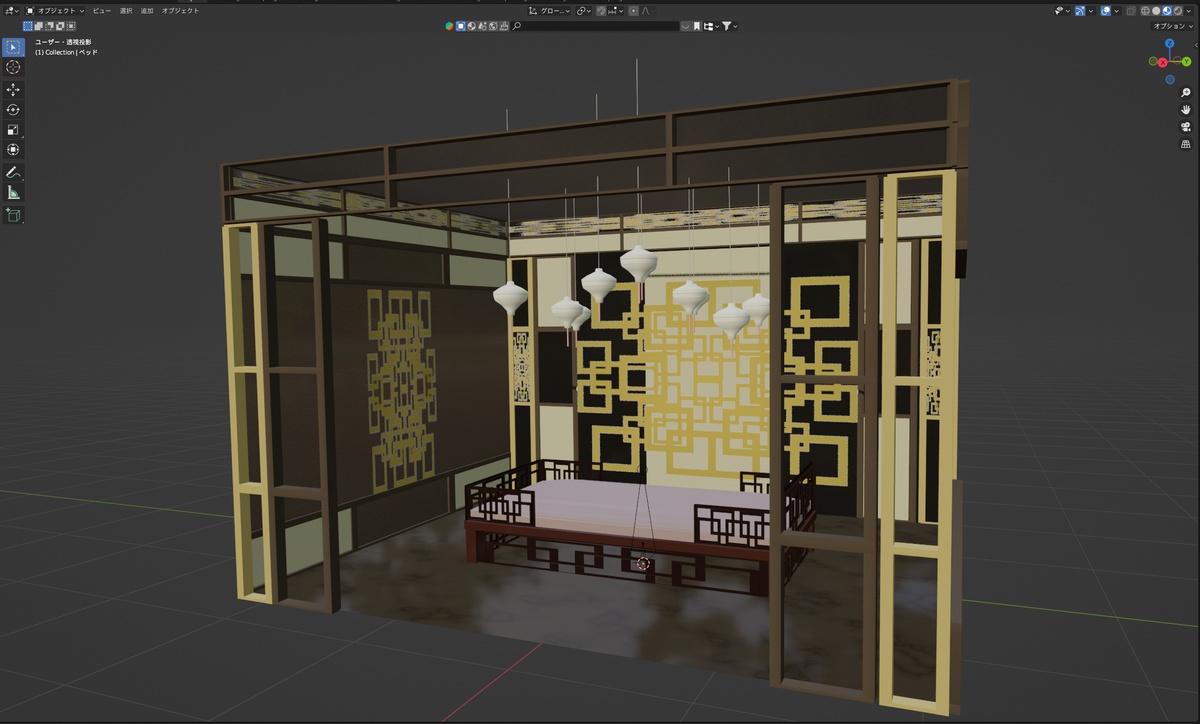Image resolution: width=1200 pixels, height=724 pixels.
Task: Pick the Measure tool
Action: click(x=13, y=192)
